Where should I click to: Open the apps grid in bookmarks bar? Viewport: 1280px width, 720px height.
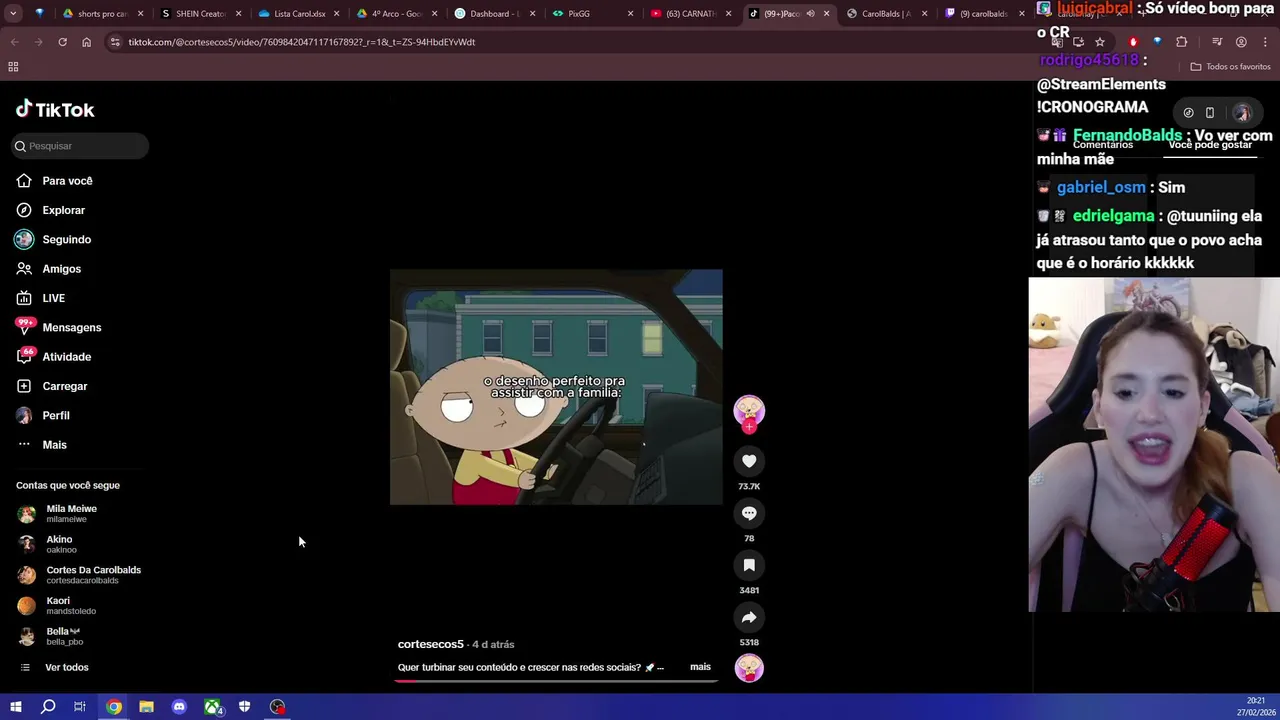[x=13, y=67]
